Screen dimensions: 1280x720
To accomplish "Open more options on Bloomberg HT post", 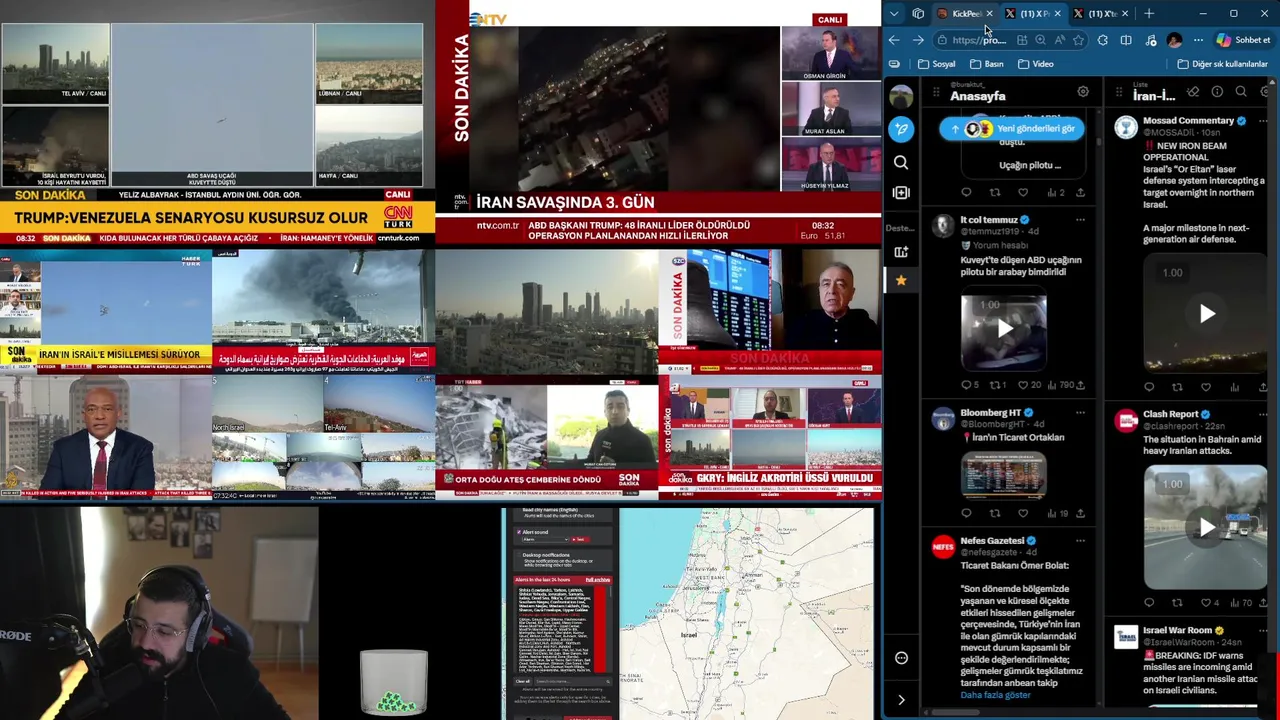I will point(1080,413).
